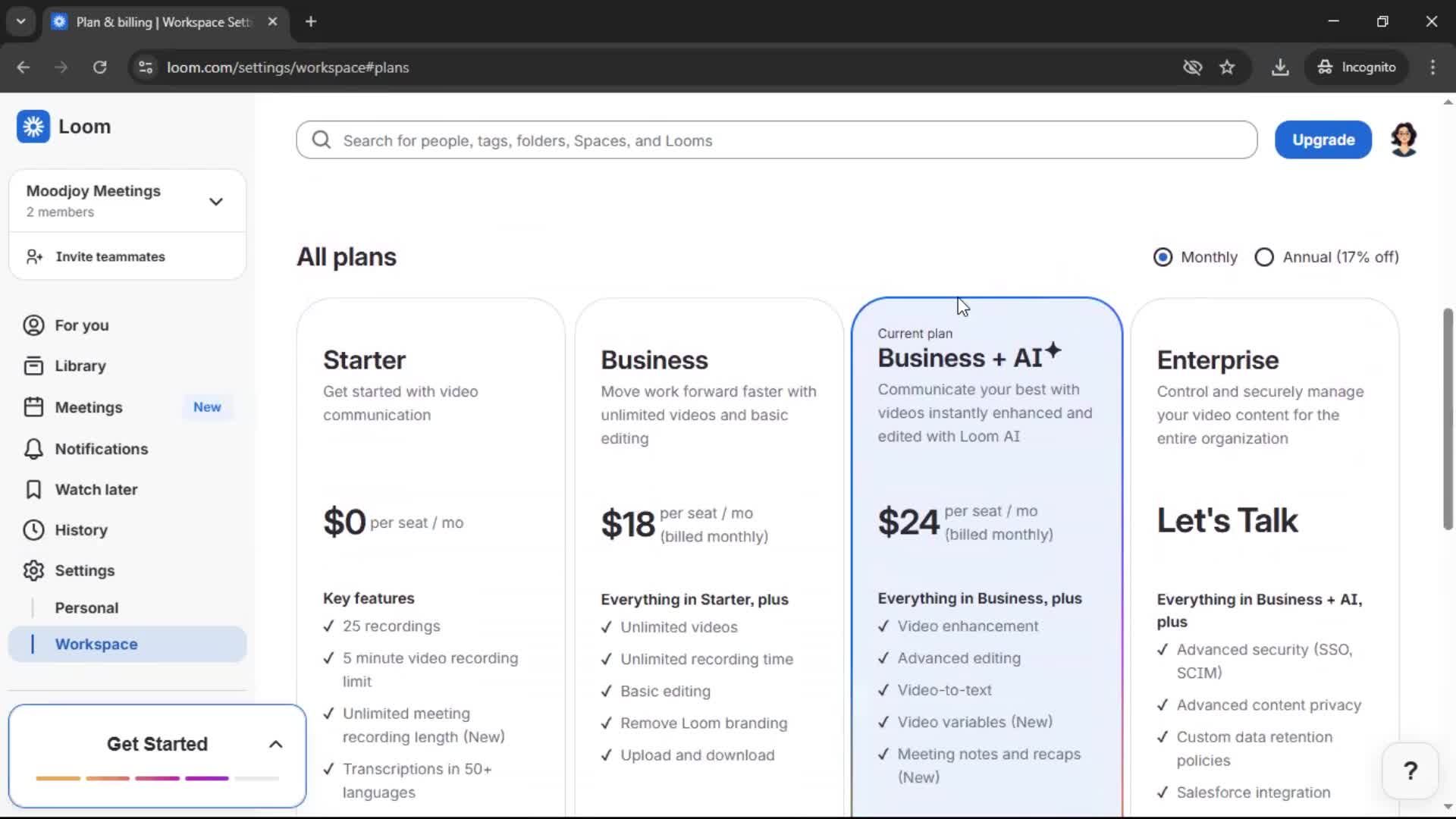
Task: Toggle third-party cookie blocking eye icon
Action: [1192, 67]
